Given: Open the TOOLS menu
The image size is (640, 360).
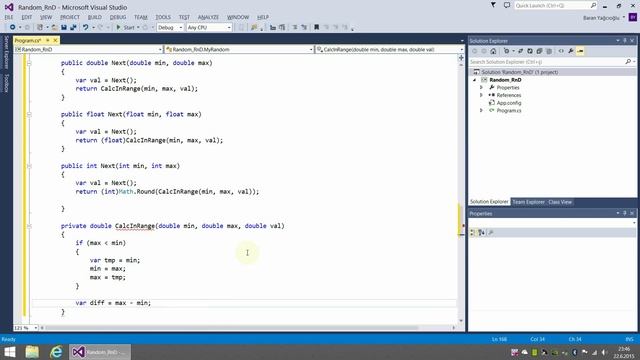Looking at the screenshot, I should point(163,17).
